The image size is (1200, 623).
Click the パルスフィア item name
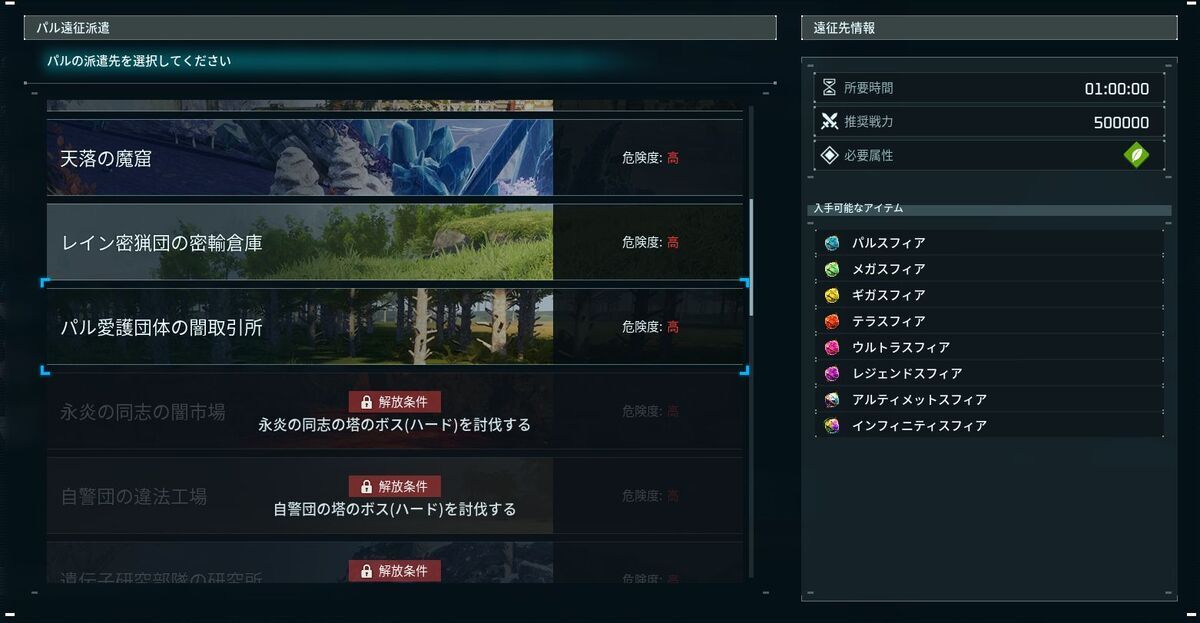pyautogui.click(x=888, y=243)
